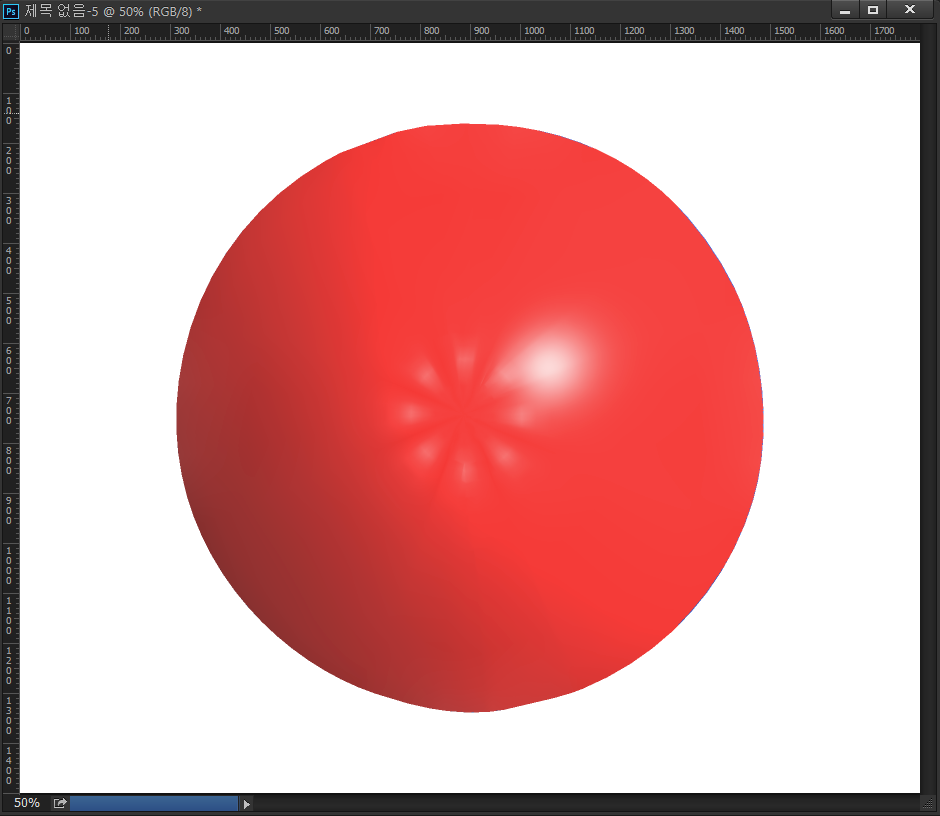Click the star-shaped center of the red sphere
The height and width of the screenshot is (816, 940).
coord(462,412)
